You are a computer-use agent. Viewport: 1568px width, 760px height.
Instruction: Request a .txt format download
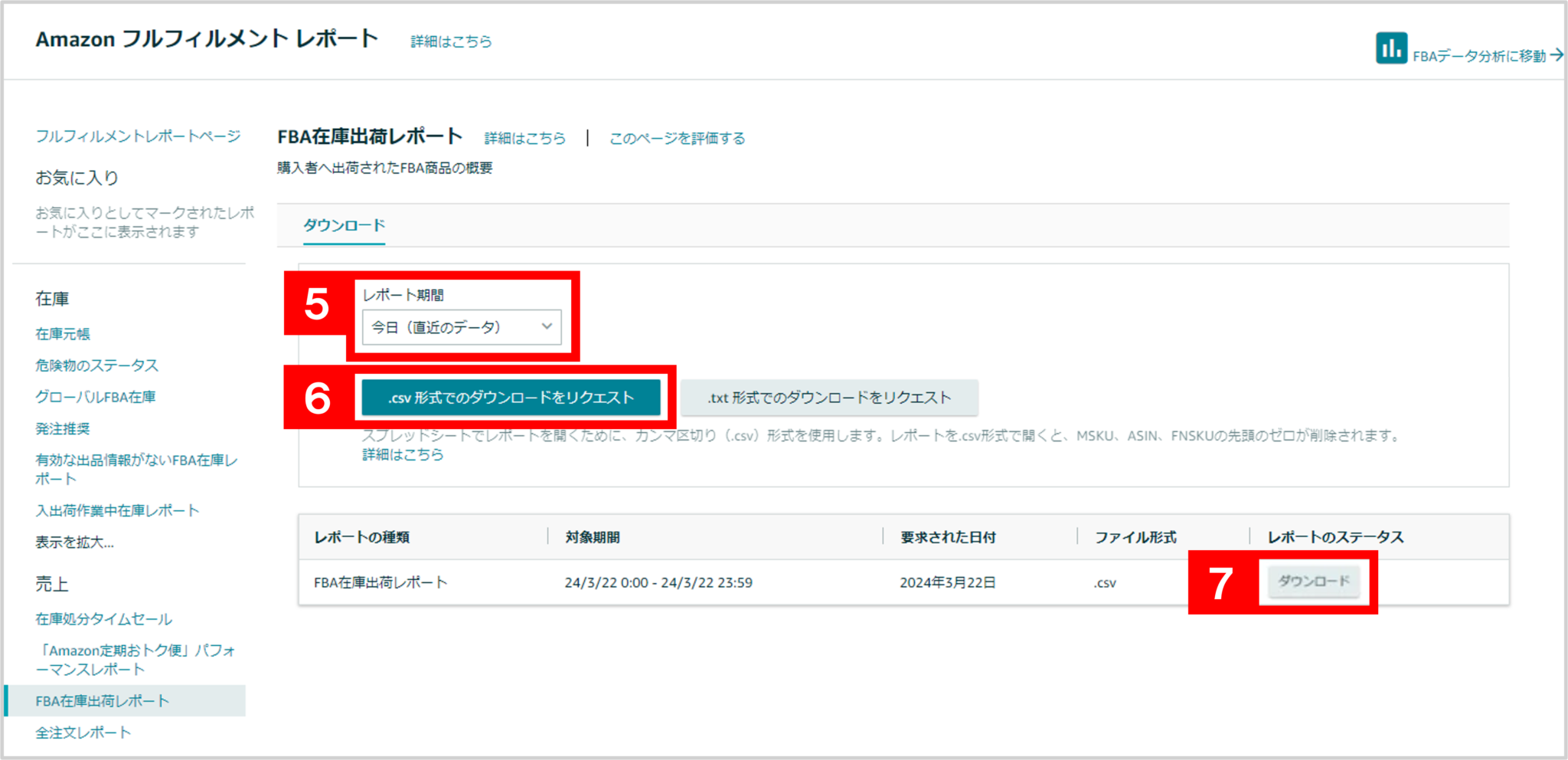point(829,398)
